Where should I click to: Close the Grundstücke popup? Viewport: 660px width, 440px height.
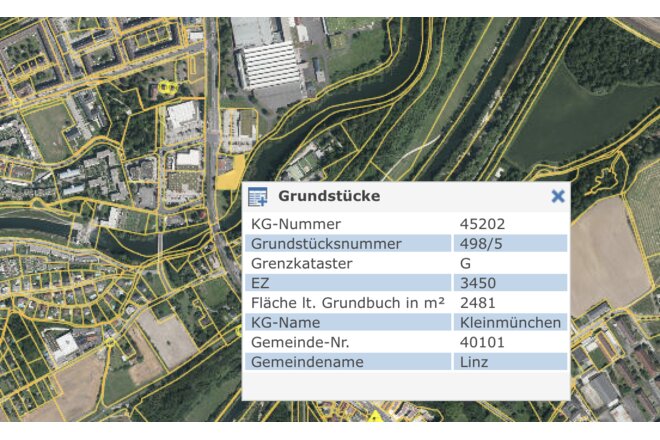click(x=558, y=196)
